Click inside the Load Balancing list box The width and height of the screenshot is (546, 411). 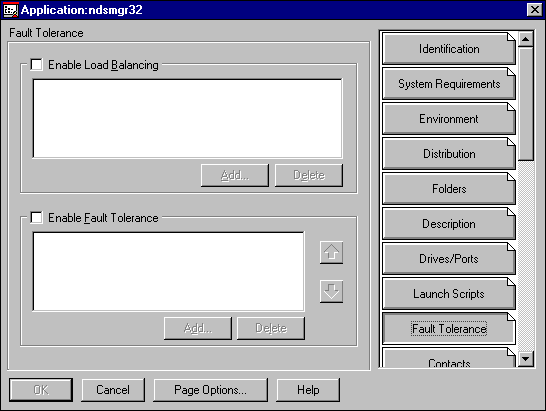point(187,118)
